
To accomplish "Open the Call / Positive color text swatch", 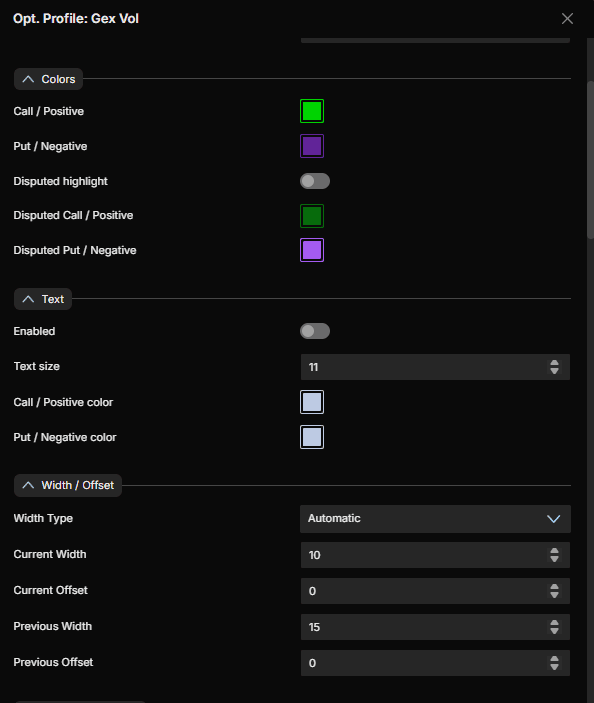I will click(312, 402).
